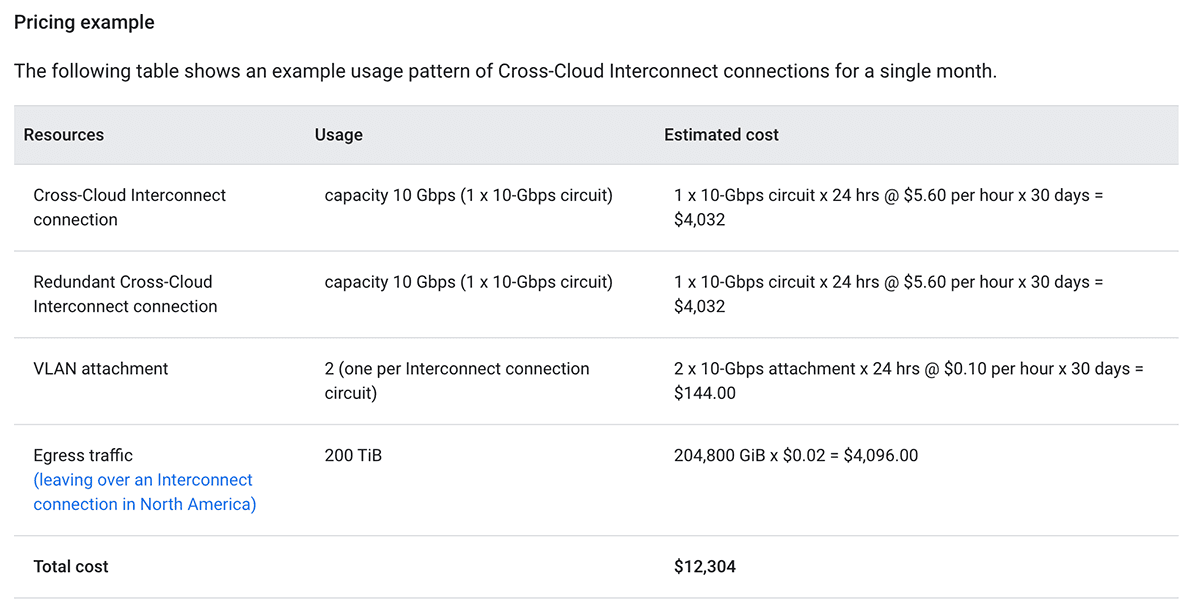Click the VLAN attachment resource cell

point(101,369)
